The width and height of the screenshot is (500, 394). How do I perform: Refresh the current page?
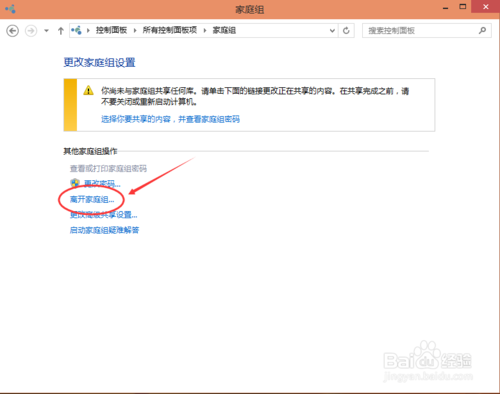pyautogui.click(x=346, y=31)
